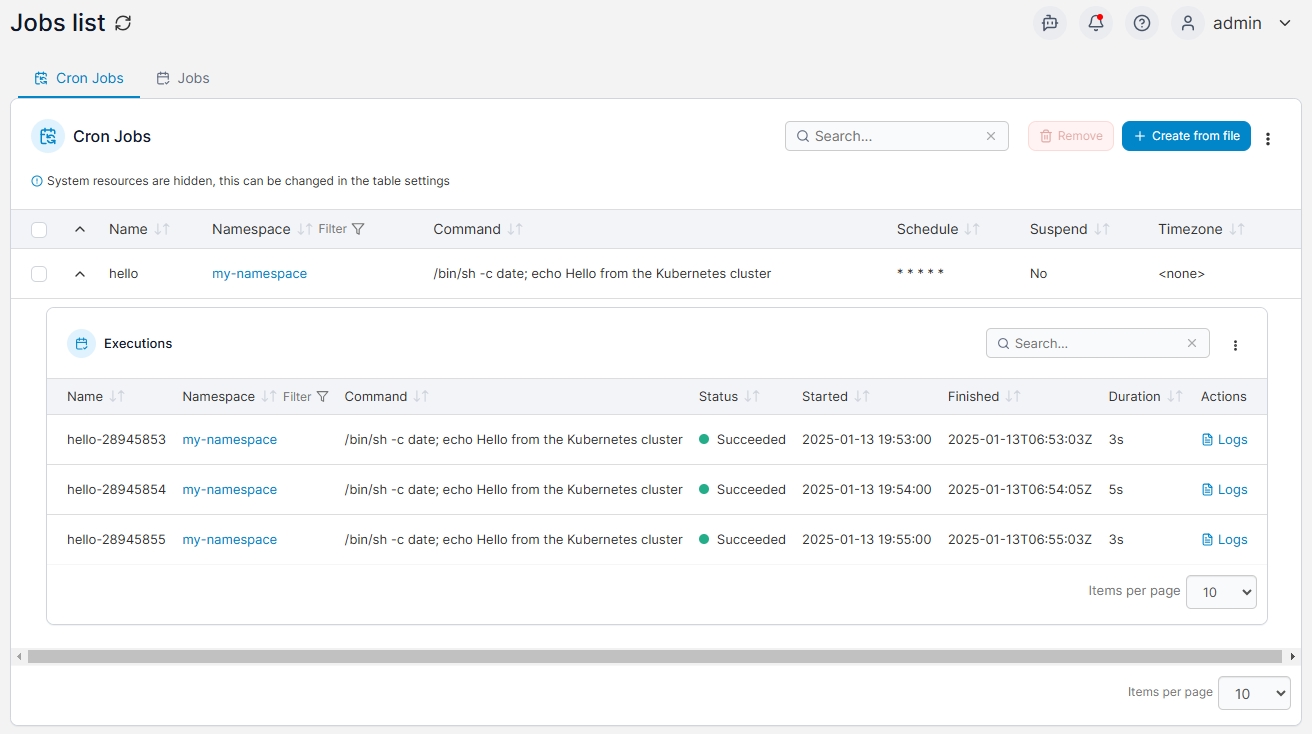Open the admin user dropdown

pos(1237,23)
